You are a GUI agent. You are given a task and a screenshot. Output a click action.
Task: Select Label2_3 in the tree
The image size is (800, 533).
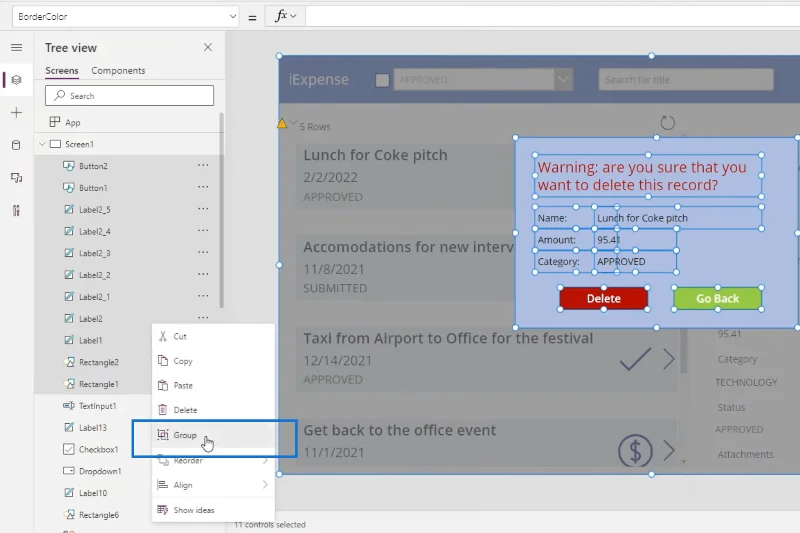pos(94,253)
